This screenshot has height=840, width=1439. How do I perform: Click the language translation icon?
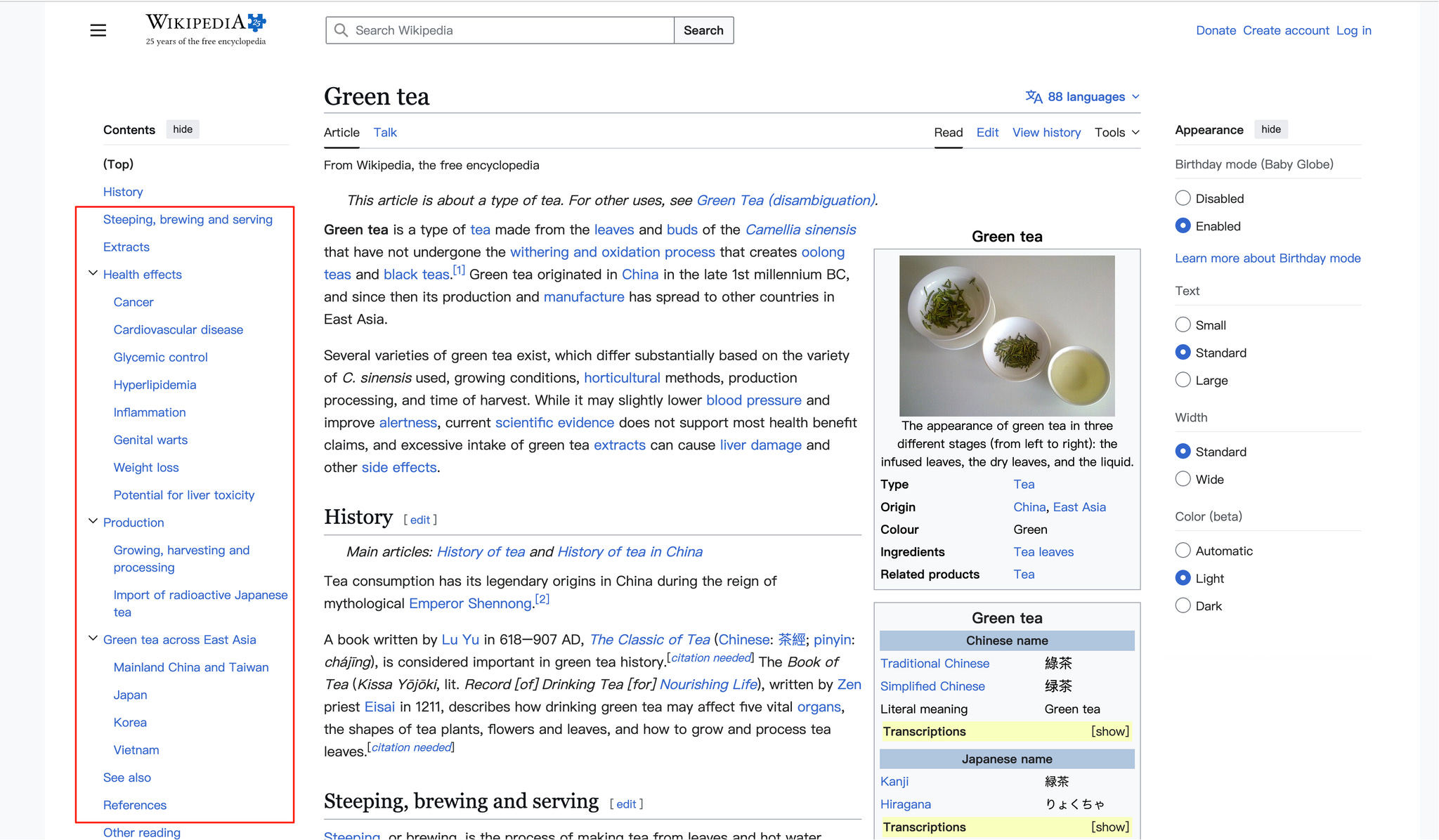coord(1033,97)
